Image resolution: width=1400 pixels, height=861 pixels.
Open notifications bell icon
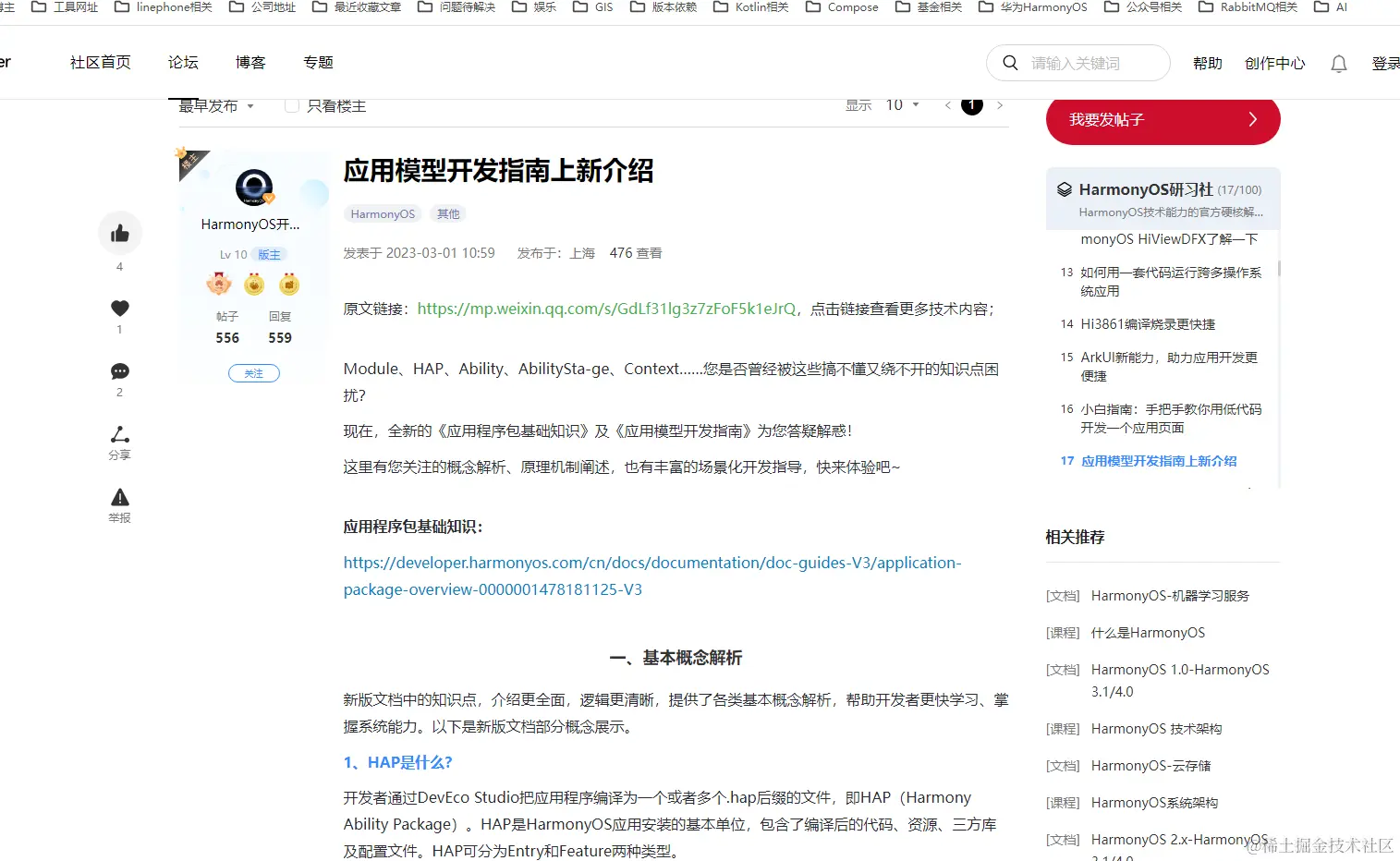tap(1339, 64)
